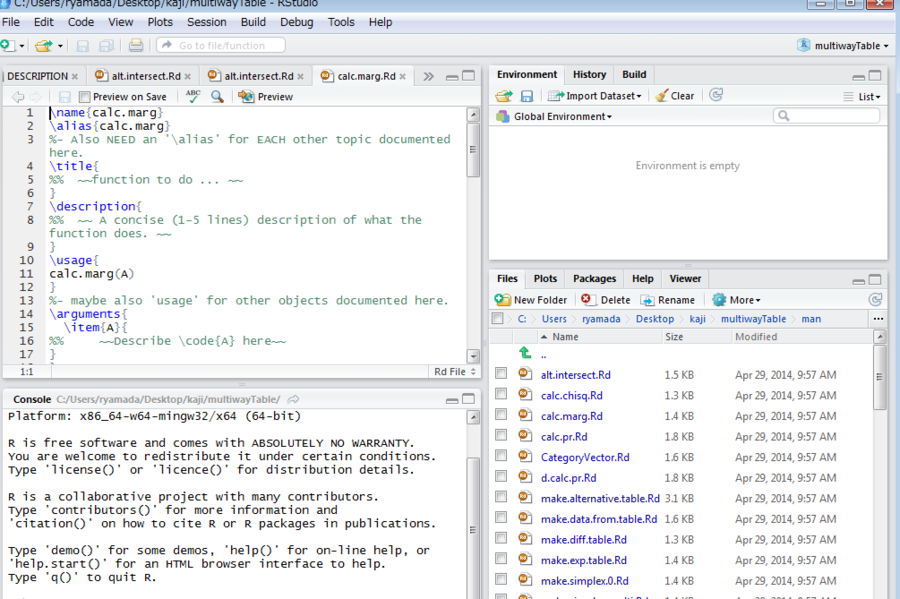Click the Print icon in main toolbar

[x=136, y=45]
